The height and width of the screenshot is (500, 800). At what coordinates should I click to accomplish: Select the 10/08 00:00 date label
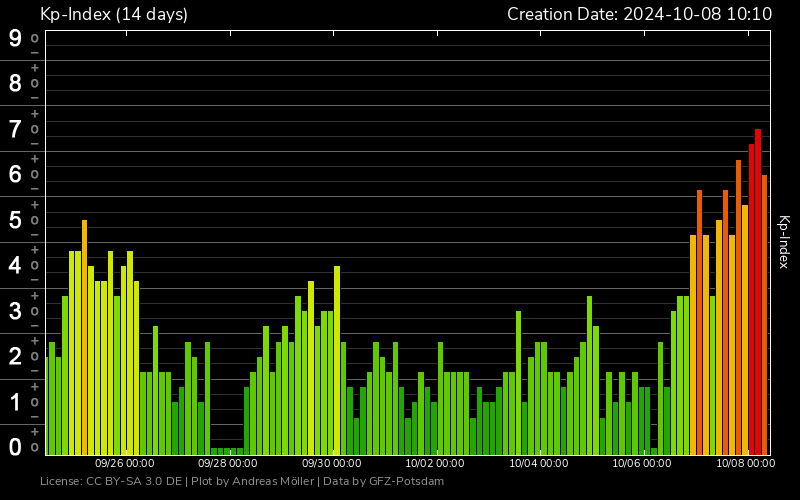745,463
